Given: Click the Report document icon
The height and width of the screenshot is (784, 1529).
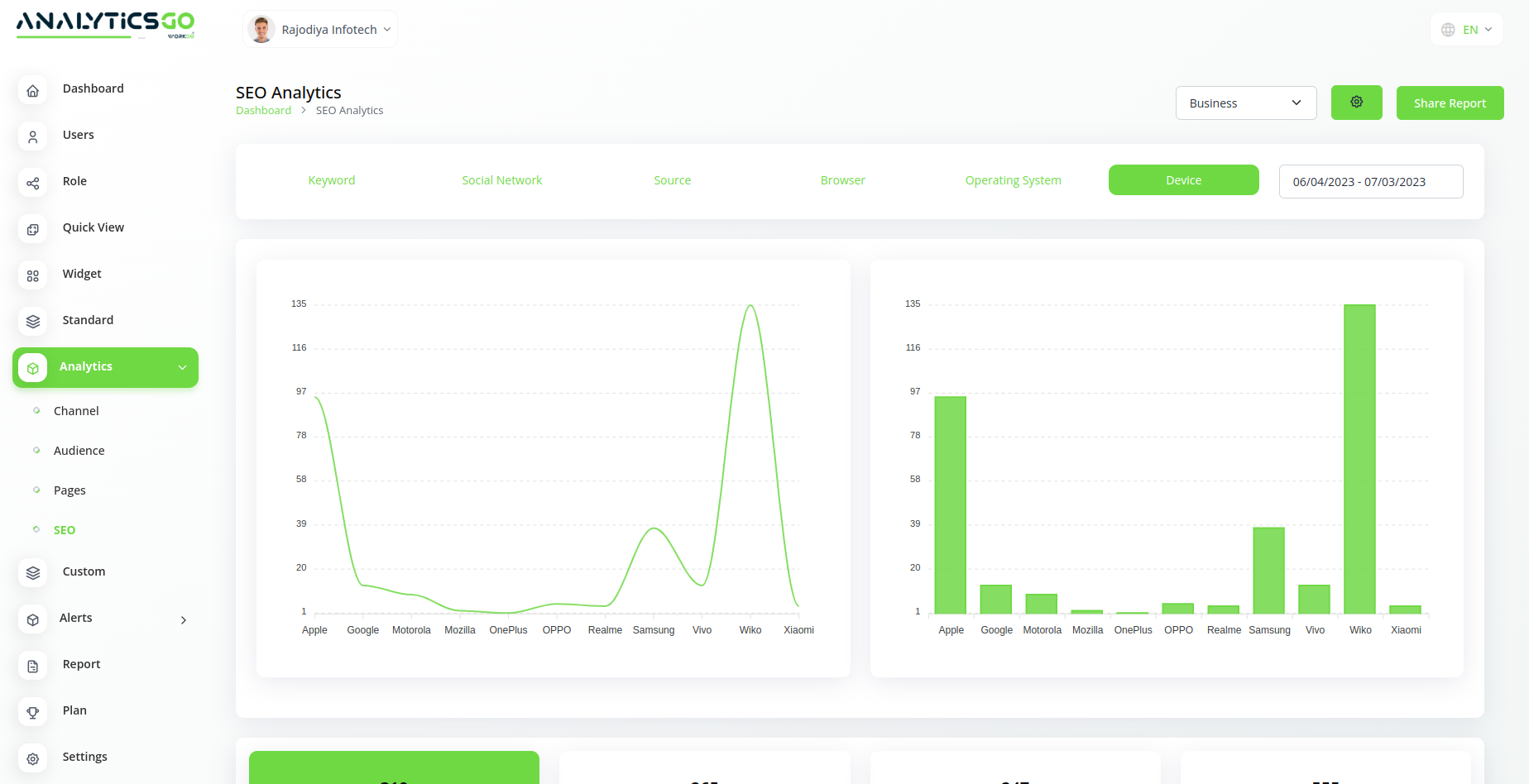Looking at the screenshot, I should (x=33, y=666).
